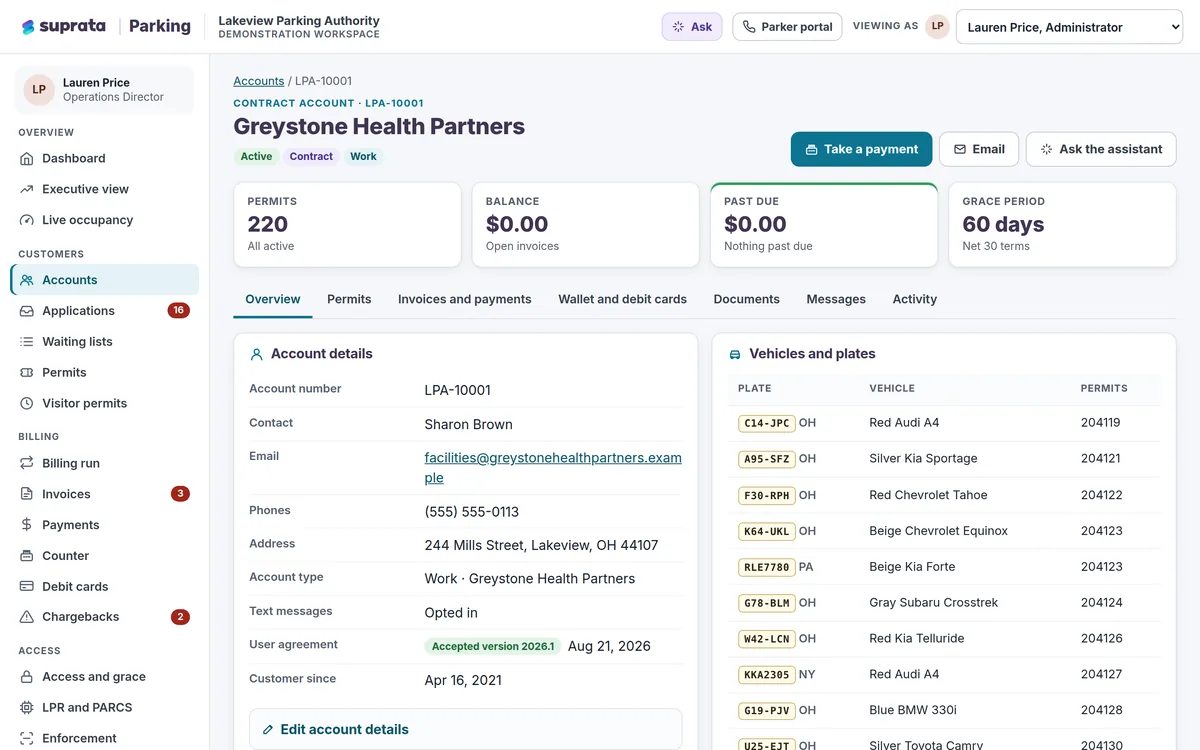Open the Invoices and payments tab
This screenshot has width=1200, height=750.
point(465,299)
